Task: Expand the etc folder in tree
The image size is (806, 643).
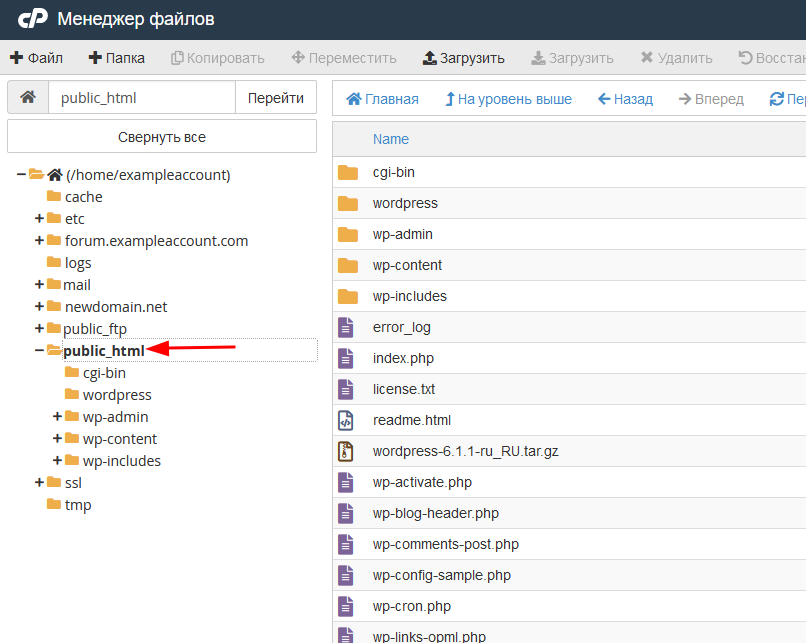Action: pos(40,218)
